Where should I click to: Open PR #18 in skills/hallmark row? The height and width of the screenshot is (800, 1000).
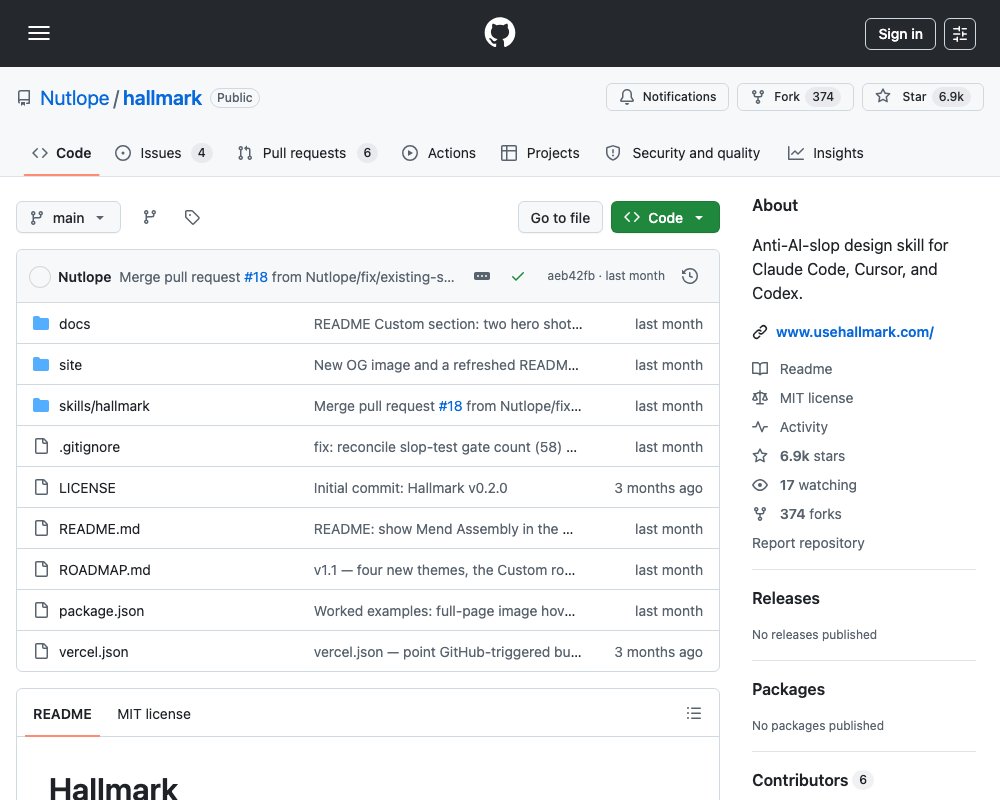pos(450,406)
